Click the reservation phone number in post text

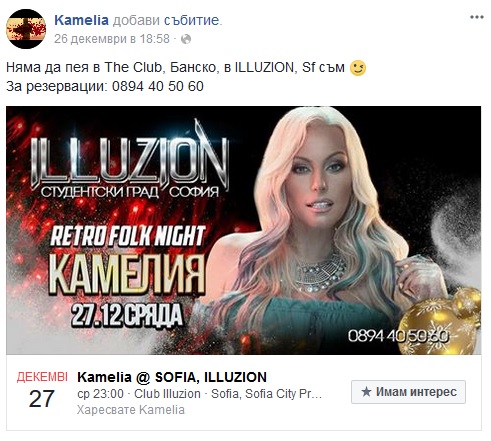158,86
